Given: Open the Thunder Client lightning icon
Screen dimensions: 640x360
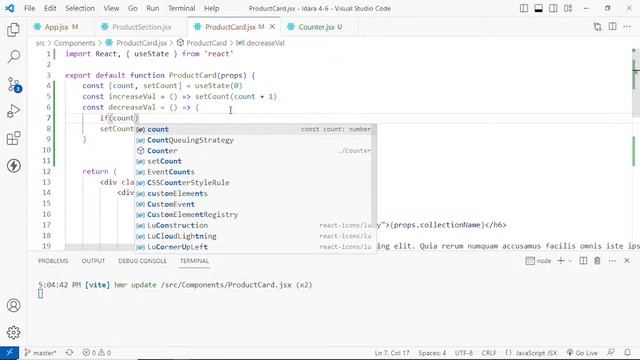Looking at the screenshot, I should (13, 166).
